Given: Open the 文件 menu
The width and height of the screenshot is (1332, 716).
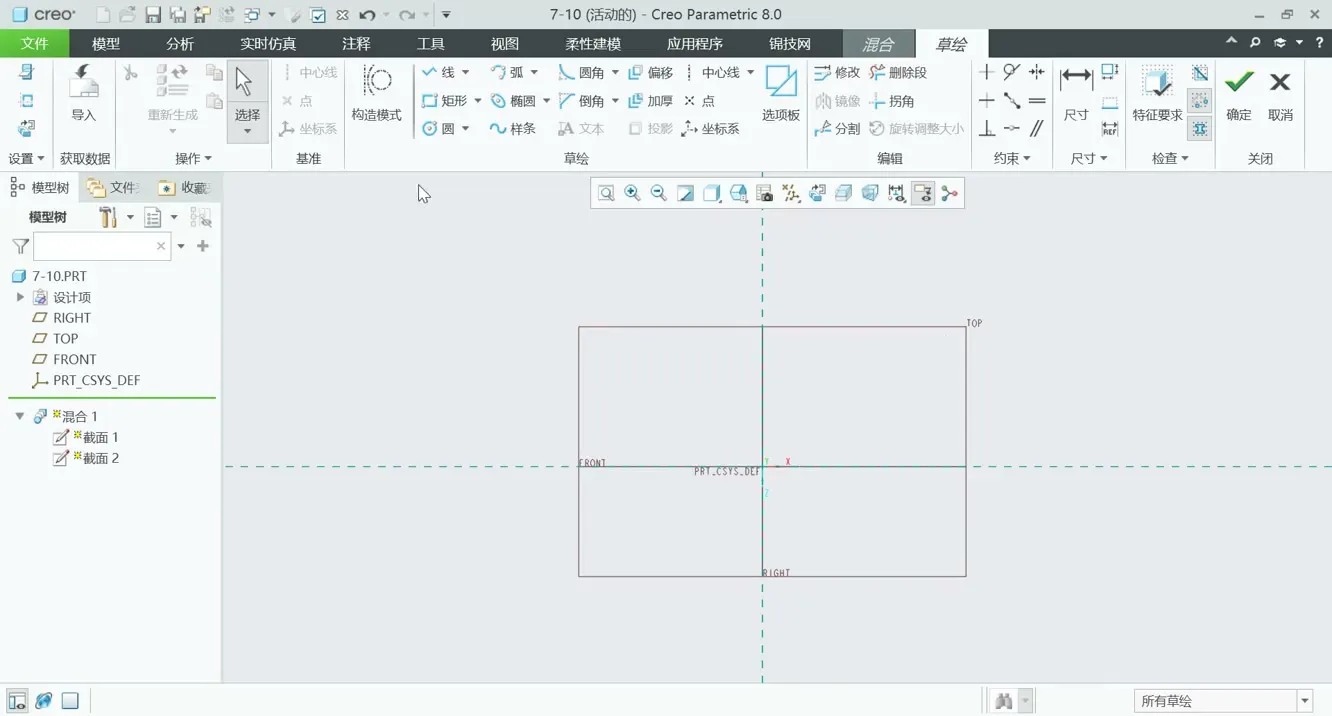Looking at the screenshot, I should (34, 44).
